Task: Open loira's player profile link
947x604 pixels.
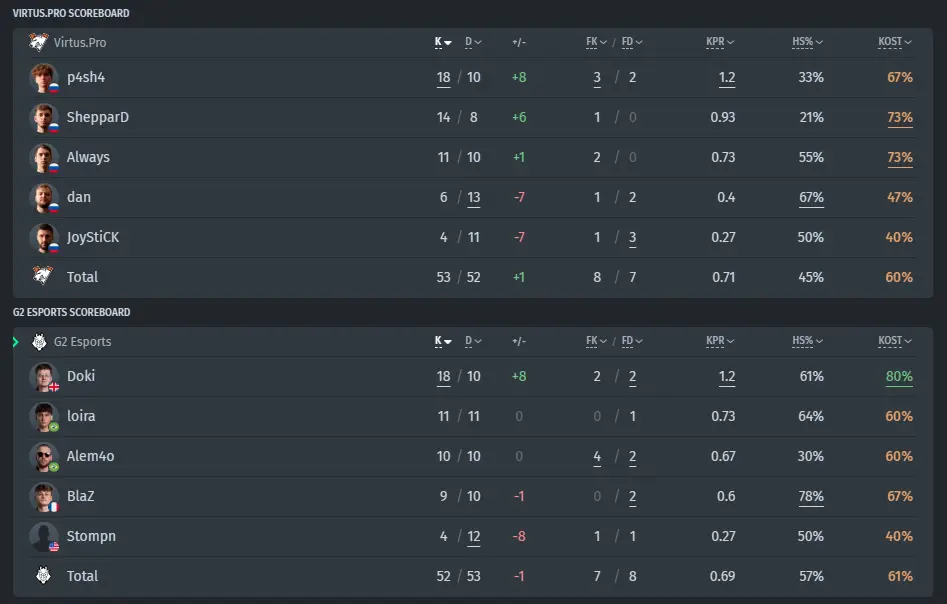Action: pos(81,416)
